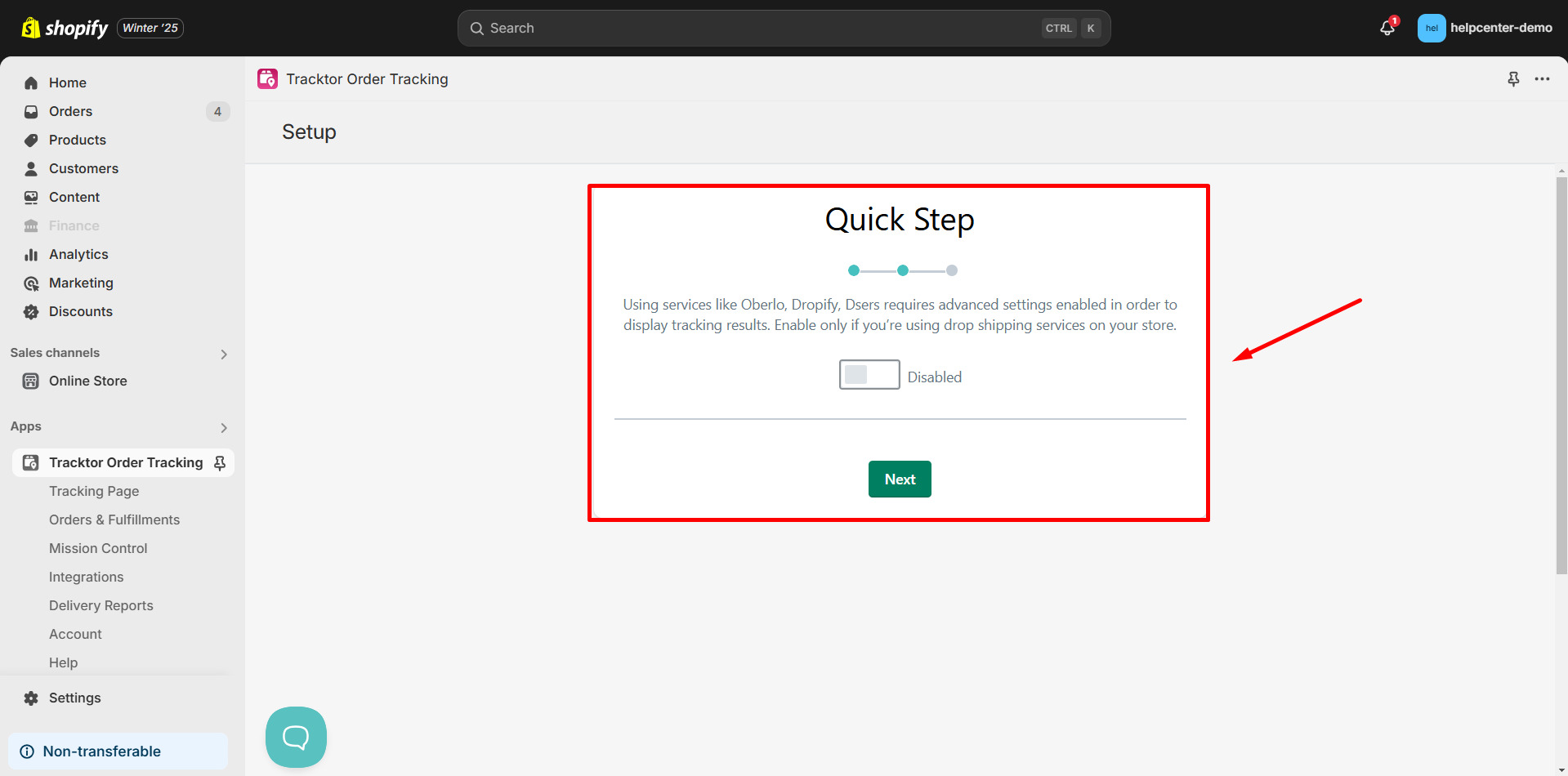Expand the Apps section chevron

click(223, 427)
